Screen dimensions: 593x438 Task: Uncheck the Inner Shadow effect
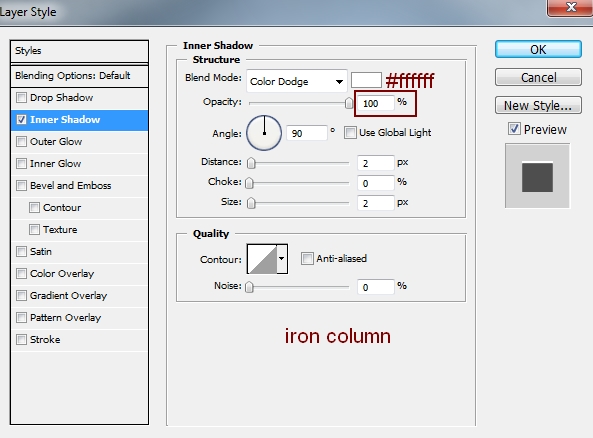(x=22, y=120)
